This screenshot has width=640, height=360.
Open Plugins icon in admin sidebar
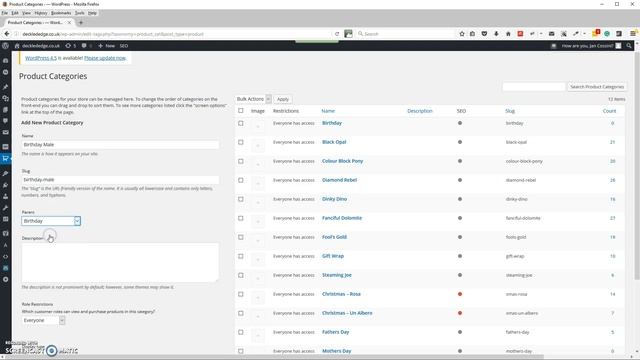tap(5, 185)
